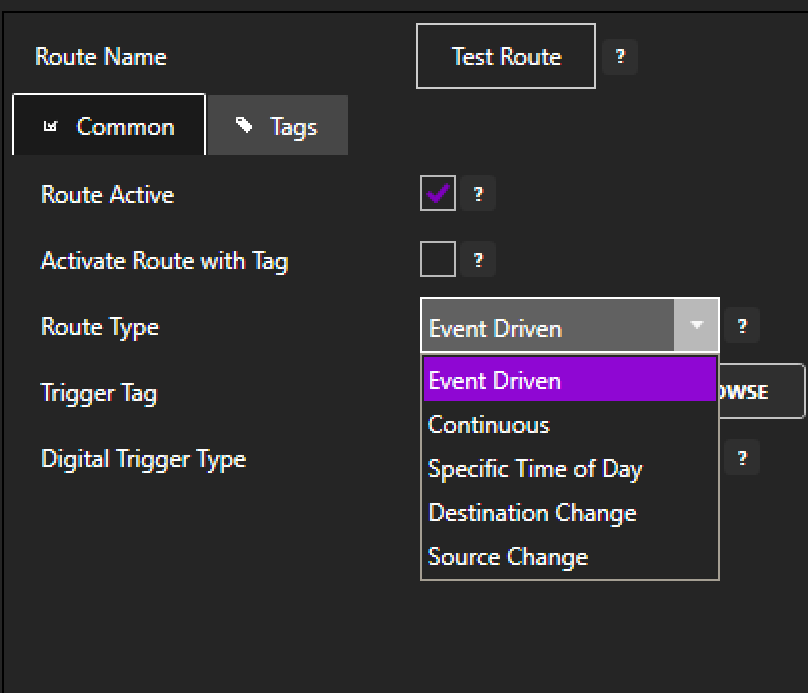The width and height of the screenshot is (808, 693).
Task: Switch to the Common tab
Action: [109, 126]
